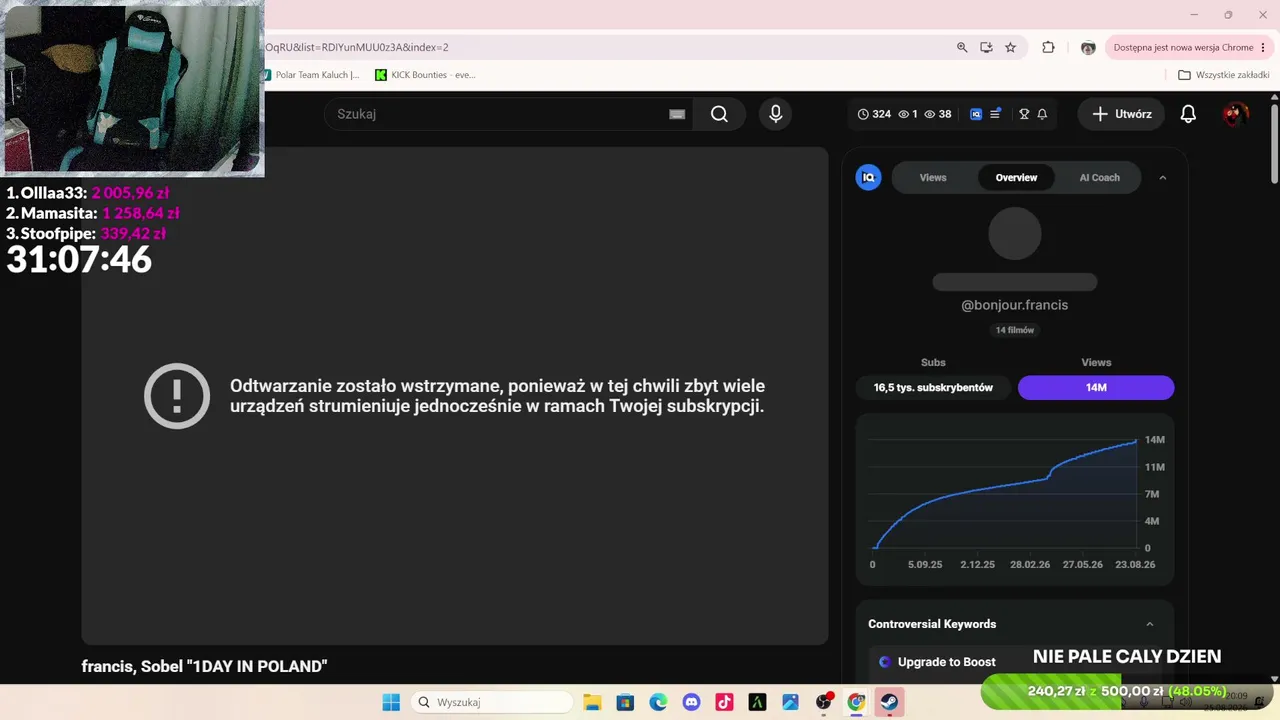The width and height of the screenshot is (1280, 720).
Task: Open the Chrome three-dot menu
Action: coord(1264,47)
